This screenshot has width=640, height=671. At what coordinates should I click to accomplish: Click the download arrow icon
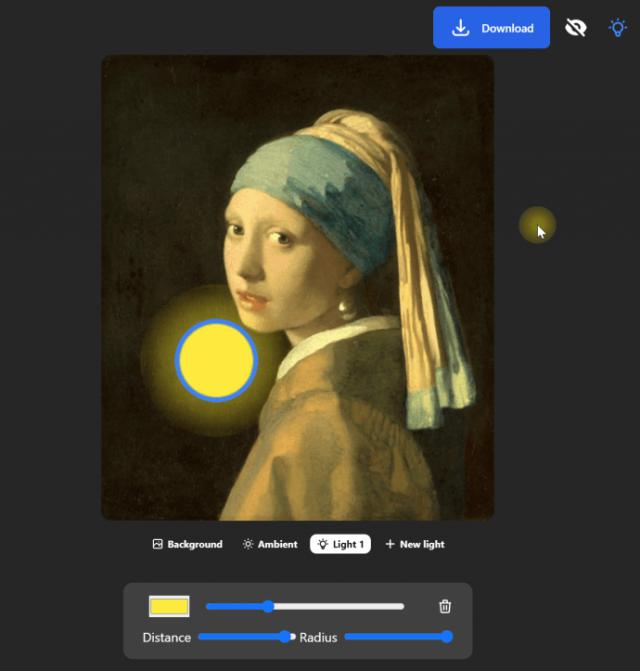(460, 28)
